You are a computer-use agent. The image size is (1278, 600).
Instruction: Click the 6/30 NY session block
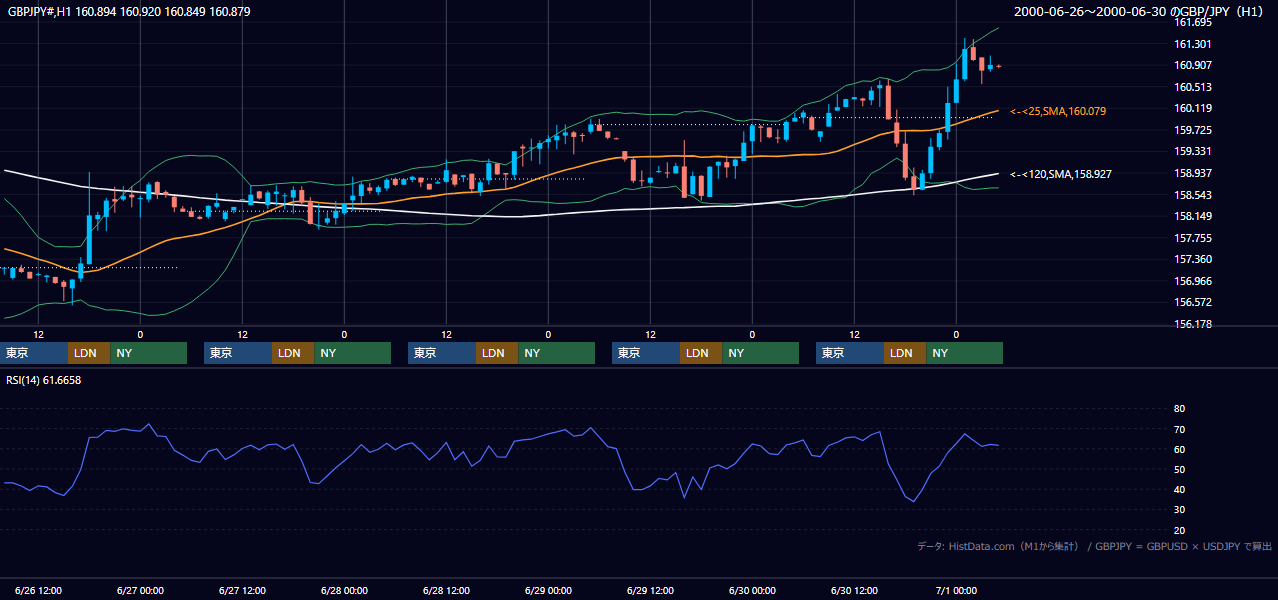pyautogui.click(x=965, y=353)
